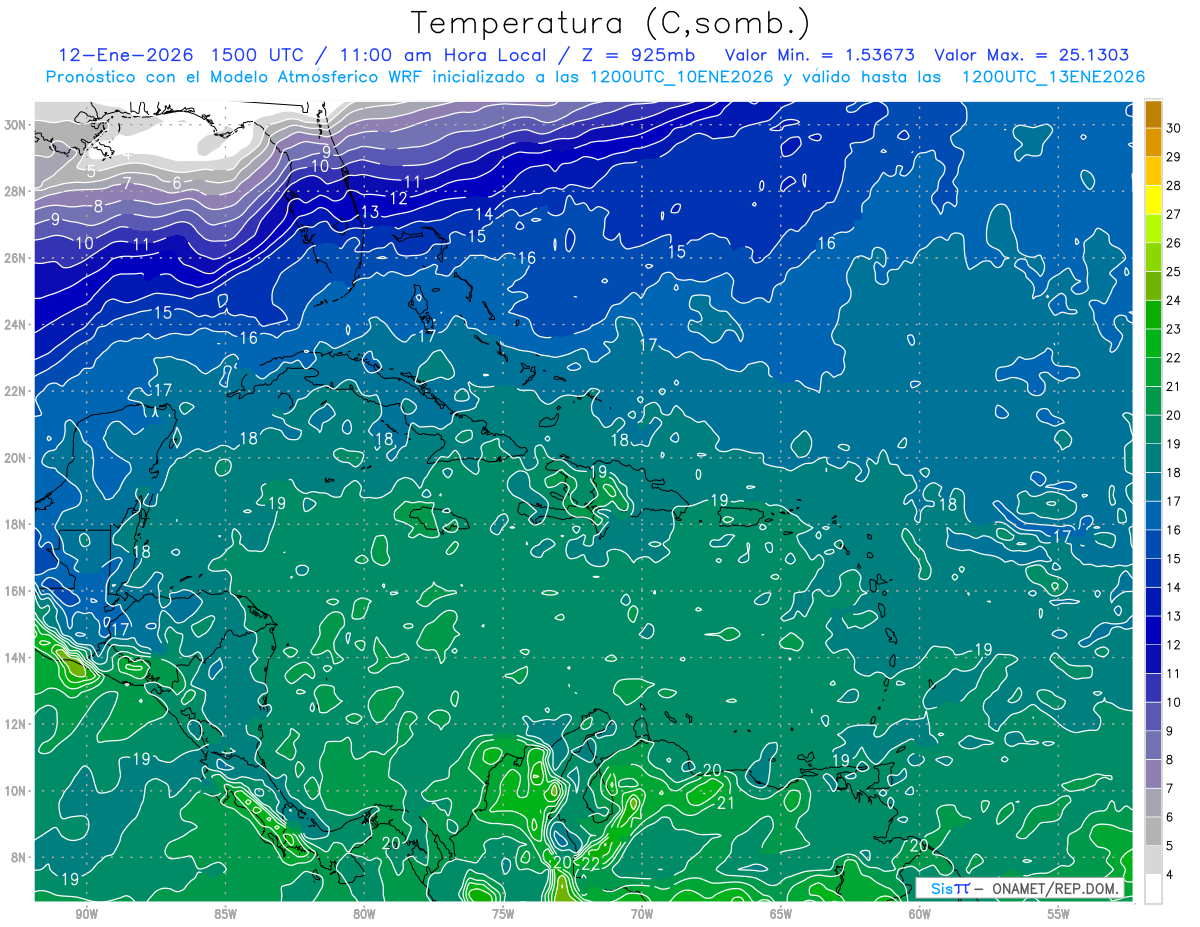
Task: Click the contour label 13 on the map
Action: coord(370,212)
